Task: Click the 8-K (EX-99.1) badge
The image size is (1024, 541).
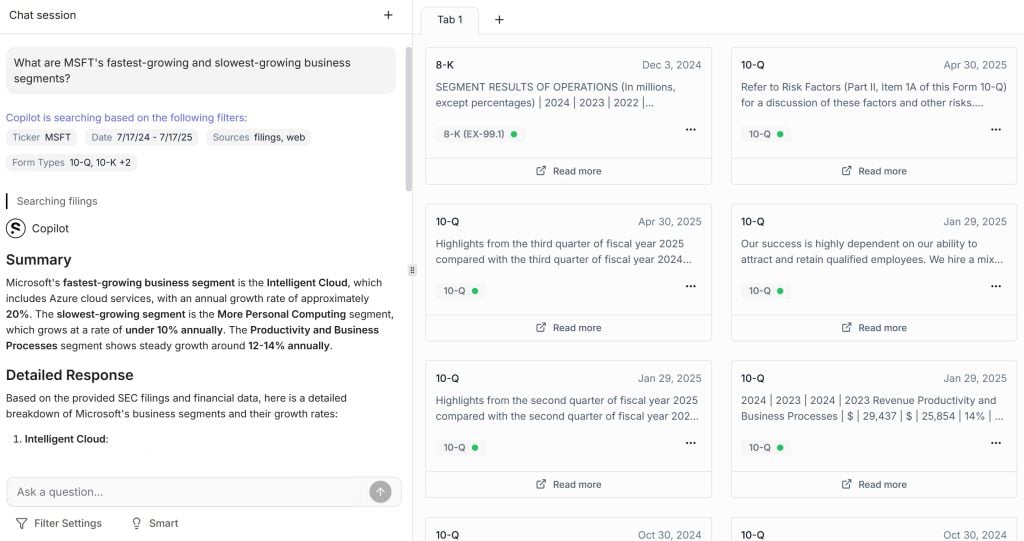Action: pos(480,134)
